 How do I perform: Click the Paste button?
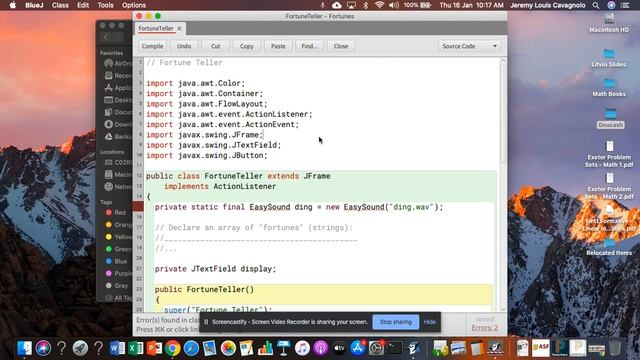pos(278,46)
